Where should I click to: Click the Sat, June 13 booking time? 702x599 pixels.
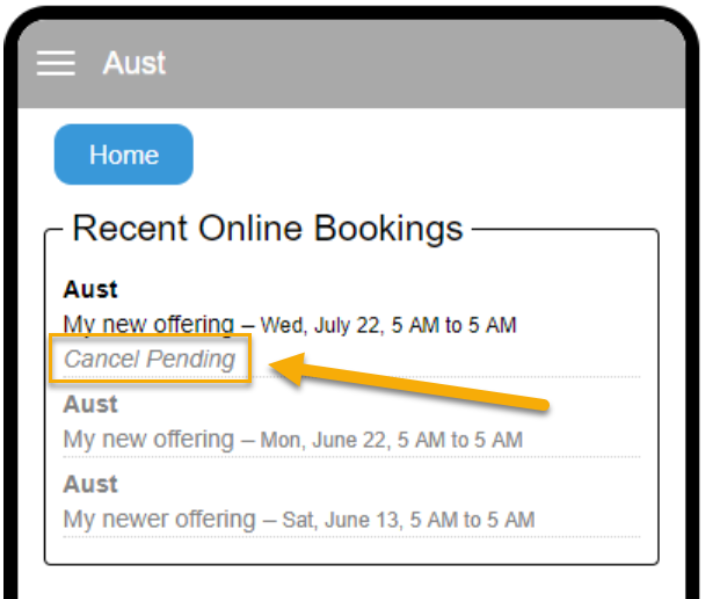tap(408, 520)
